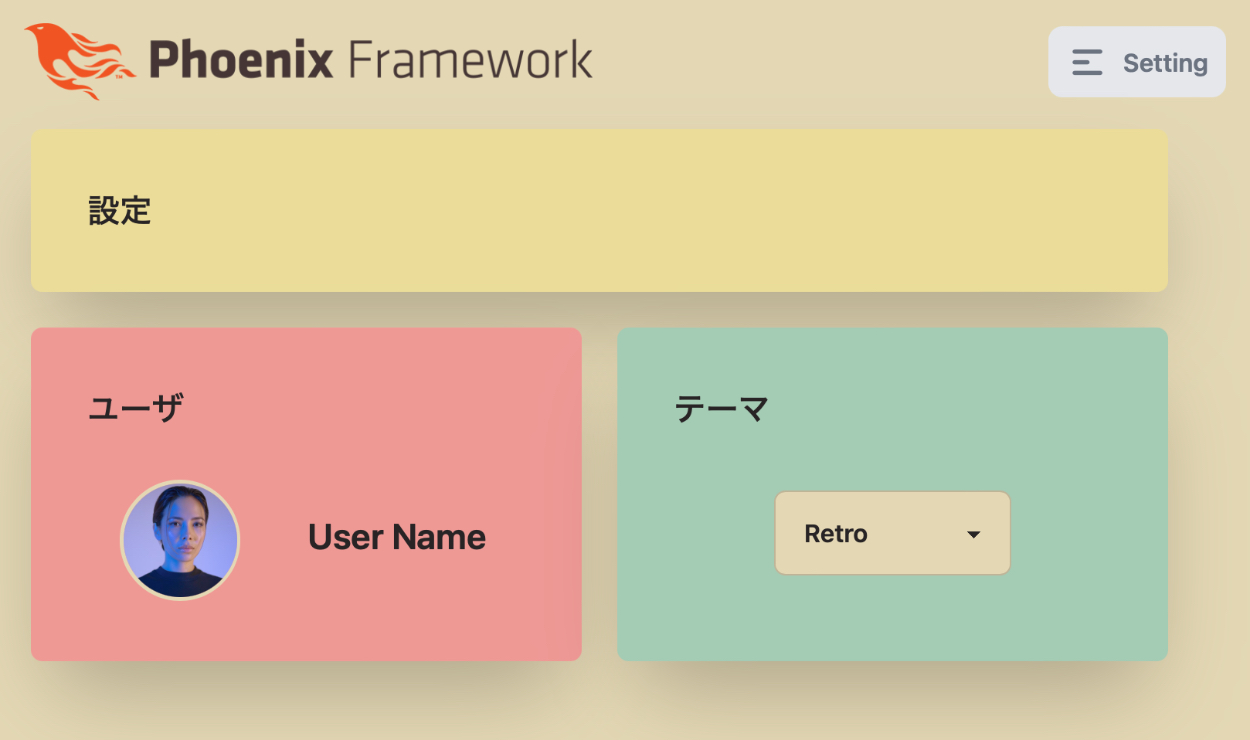Click the ユーザ heading
This screenshot has width=1250, height=740.
pos(136,408)
